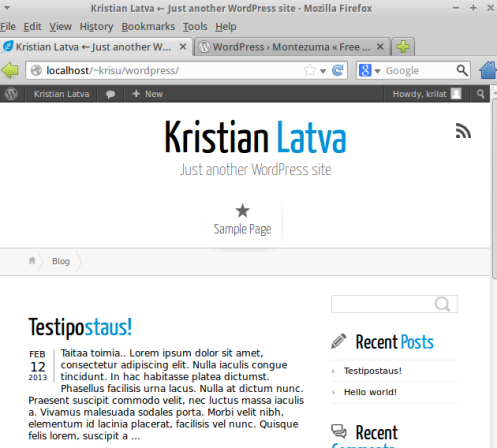Click the speech bubbles Recent Comments icon
This screenshot has height=448, width=497.
[x=339, y=431]
